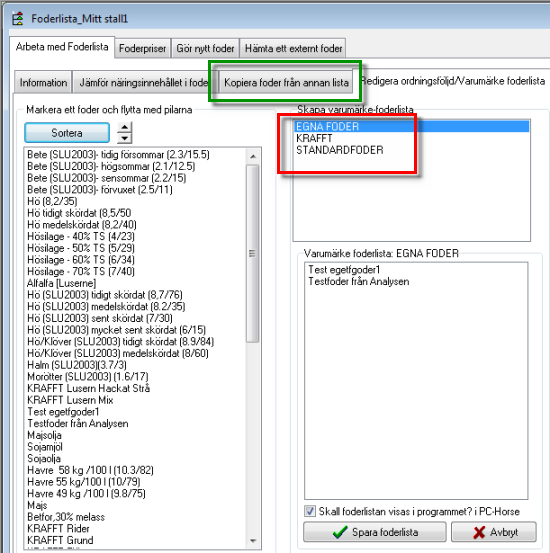
Task: Open the Foderpriser tab
Action: tap(143, 48)
